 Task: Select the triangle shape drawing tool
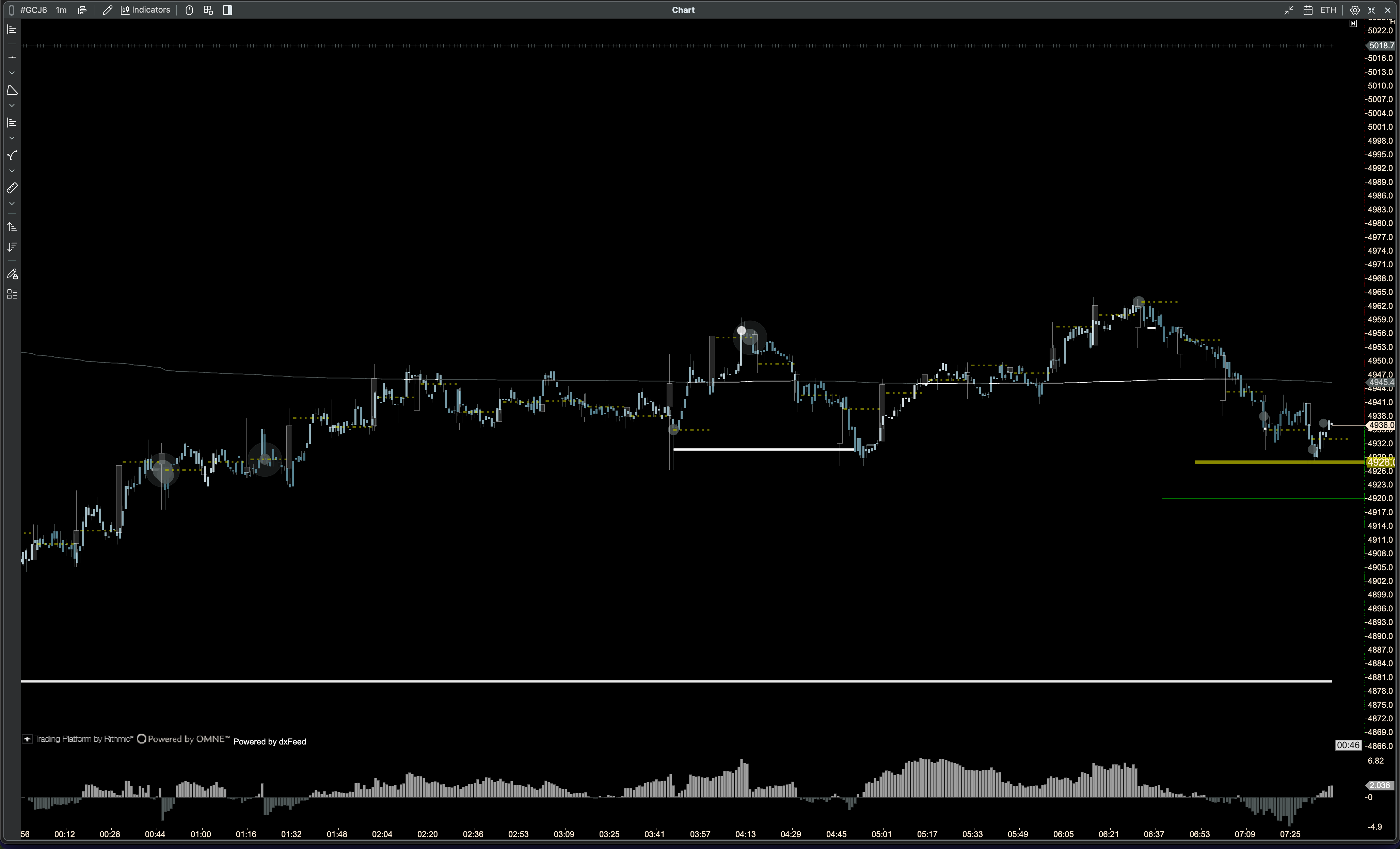point(12,90)
